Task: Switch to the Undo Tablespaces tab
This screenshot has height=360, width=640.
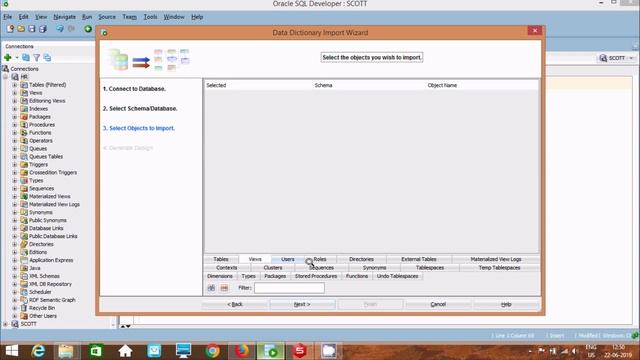Action: [x=398, y=276]
